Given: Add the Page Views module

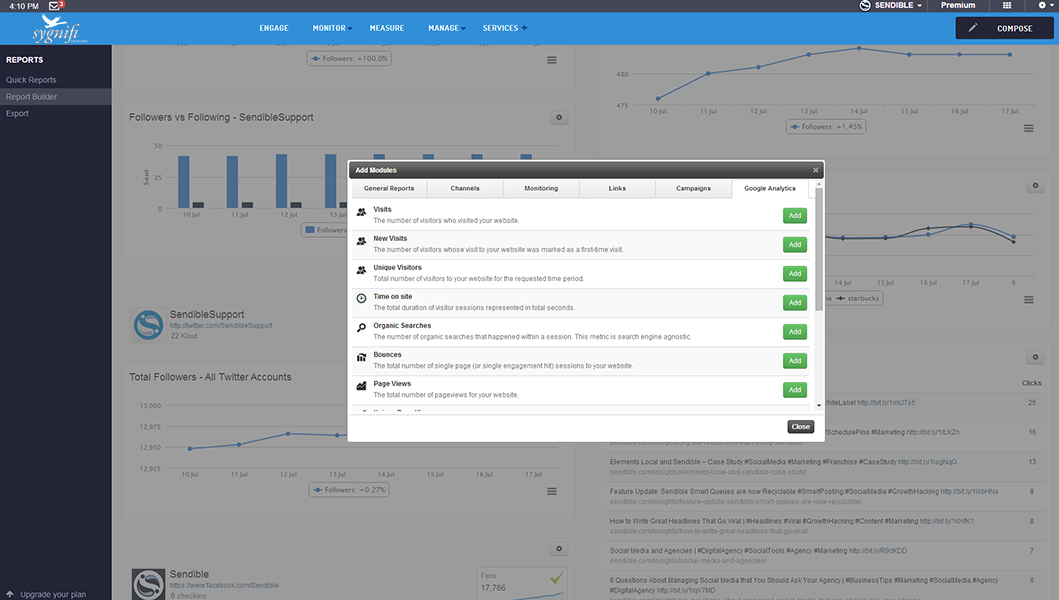Looking at the screenshot, I should (794, 390).
